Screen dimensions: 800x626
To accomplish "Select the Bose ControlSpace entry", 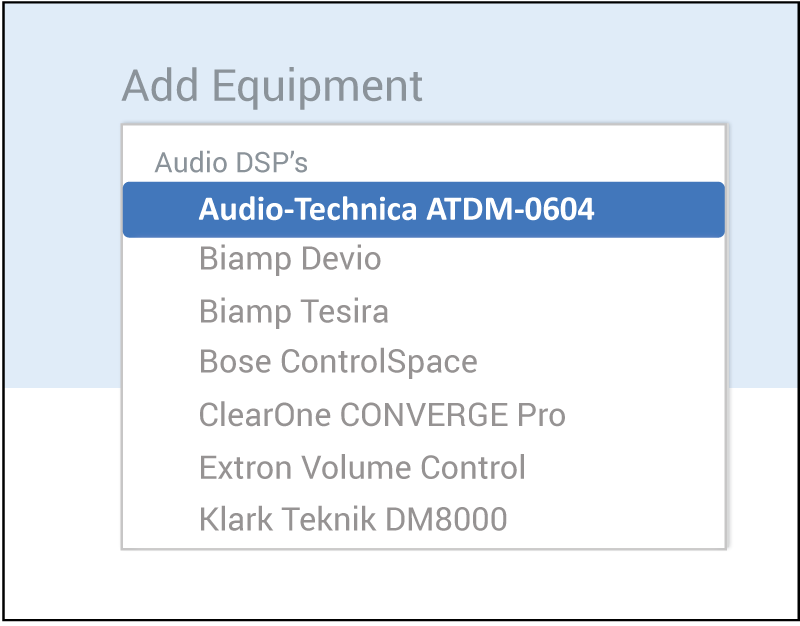I will [x=338, y=362].
